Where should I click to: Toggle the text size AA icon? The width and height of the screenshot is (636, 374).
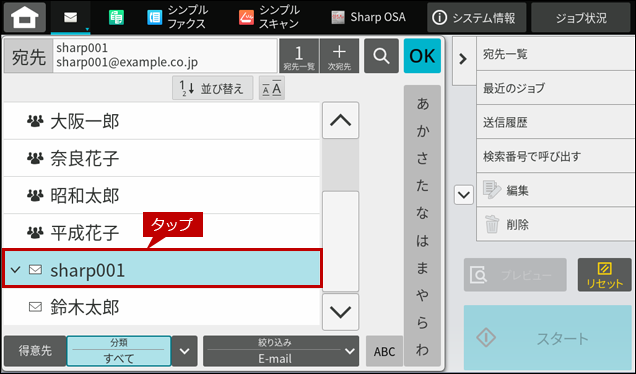coord(272,88)
